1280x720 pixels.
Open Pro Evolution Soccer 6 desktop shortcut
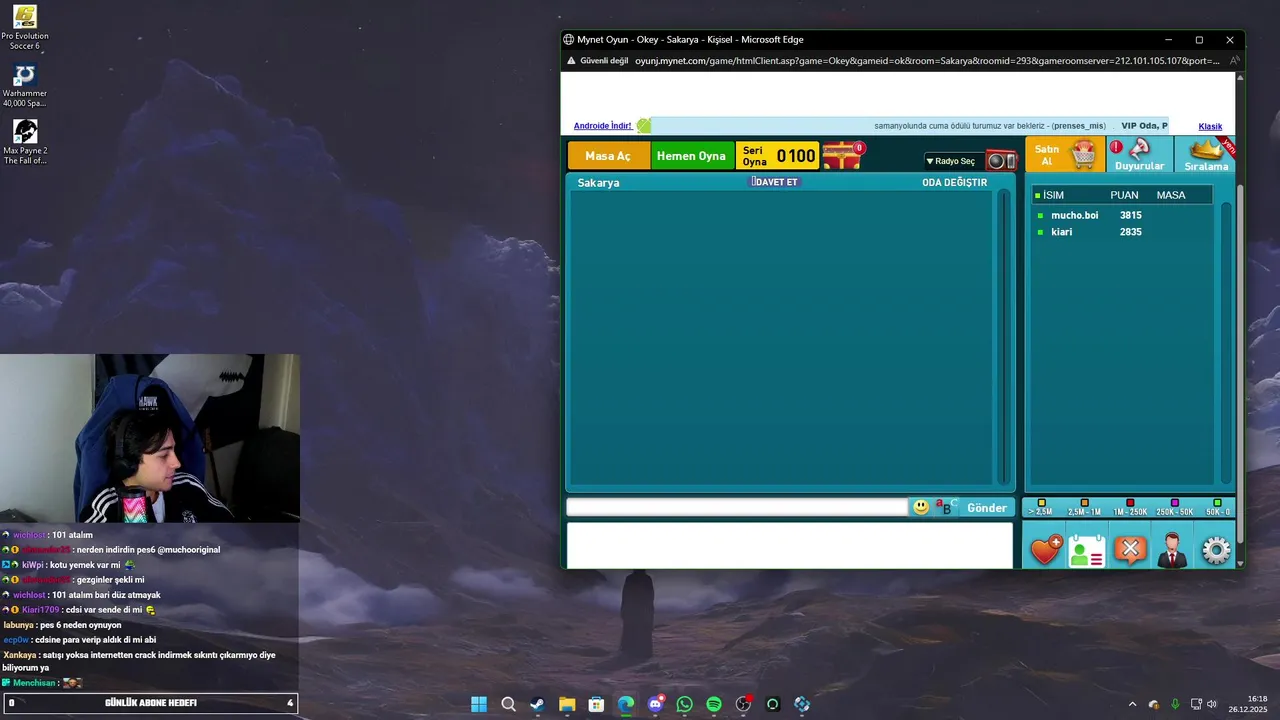pyautogui.click(x=25, y=27)
